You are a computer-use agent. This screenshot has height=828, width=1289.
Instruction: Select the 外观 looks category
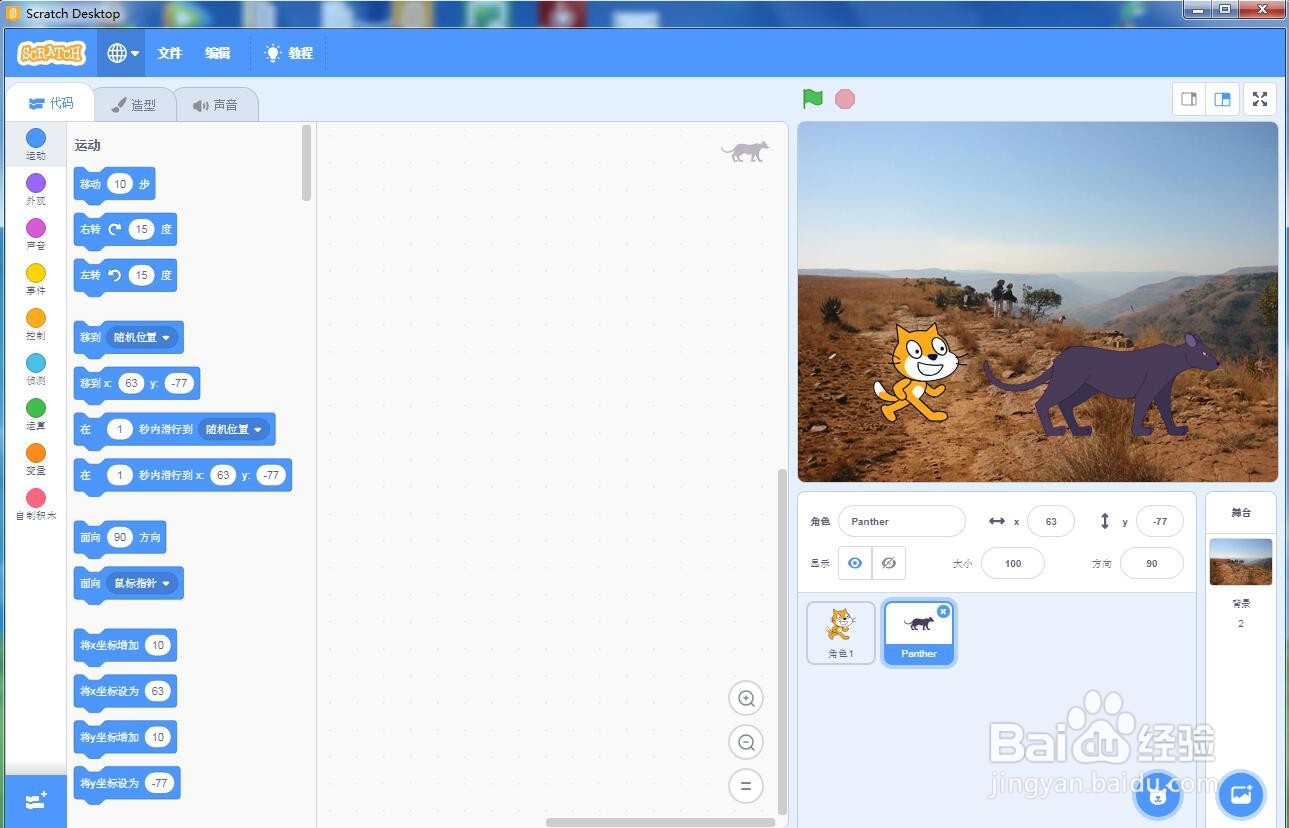[x=36, y=188]
